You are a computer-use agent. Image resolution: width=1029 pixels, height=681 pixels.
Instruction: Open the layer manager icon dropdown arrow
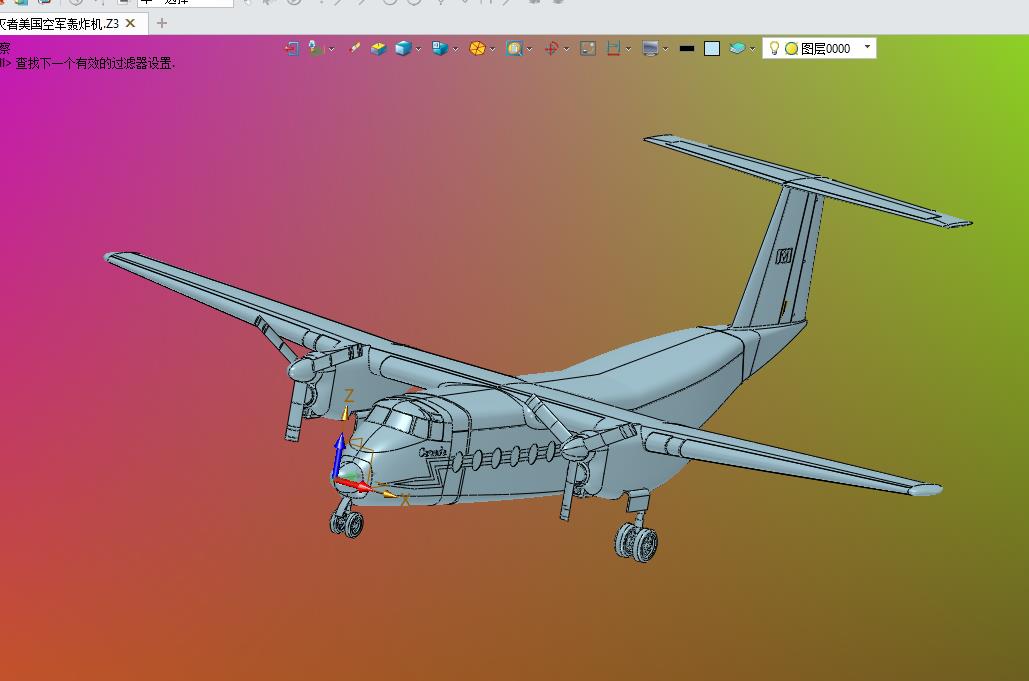coord(752,49)
